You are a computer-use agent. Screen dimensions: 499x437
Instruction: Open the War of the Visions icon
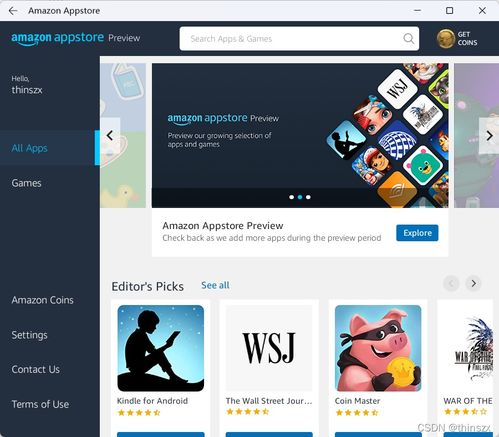(468, 348)
